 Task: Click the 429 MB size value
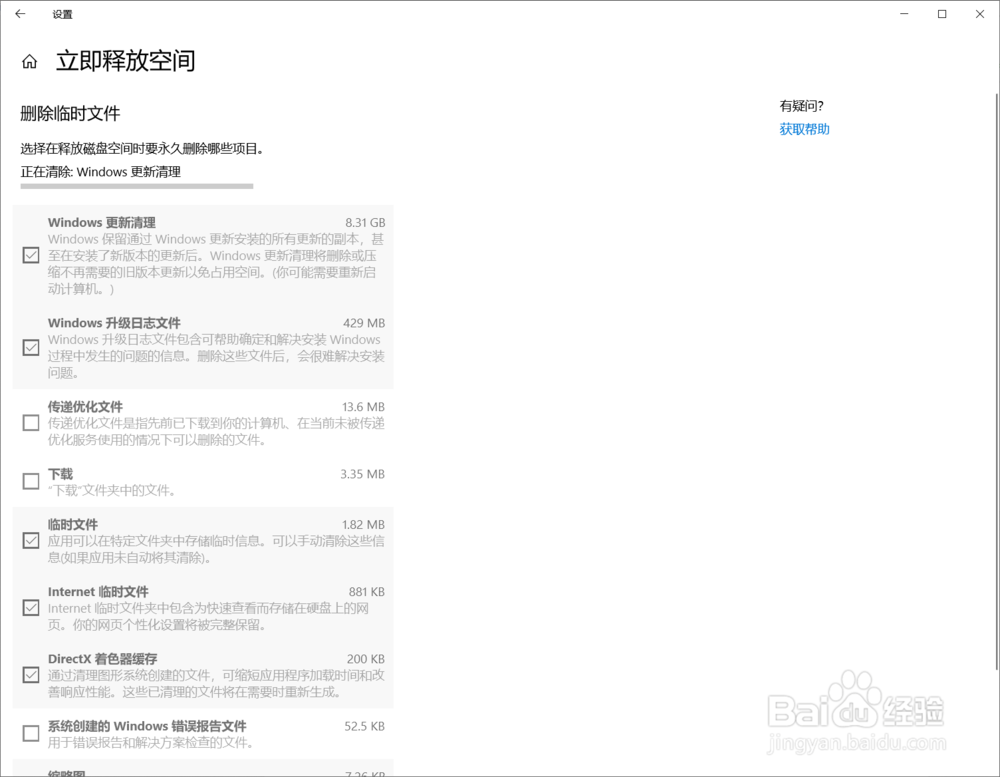(364, 323)
